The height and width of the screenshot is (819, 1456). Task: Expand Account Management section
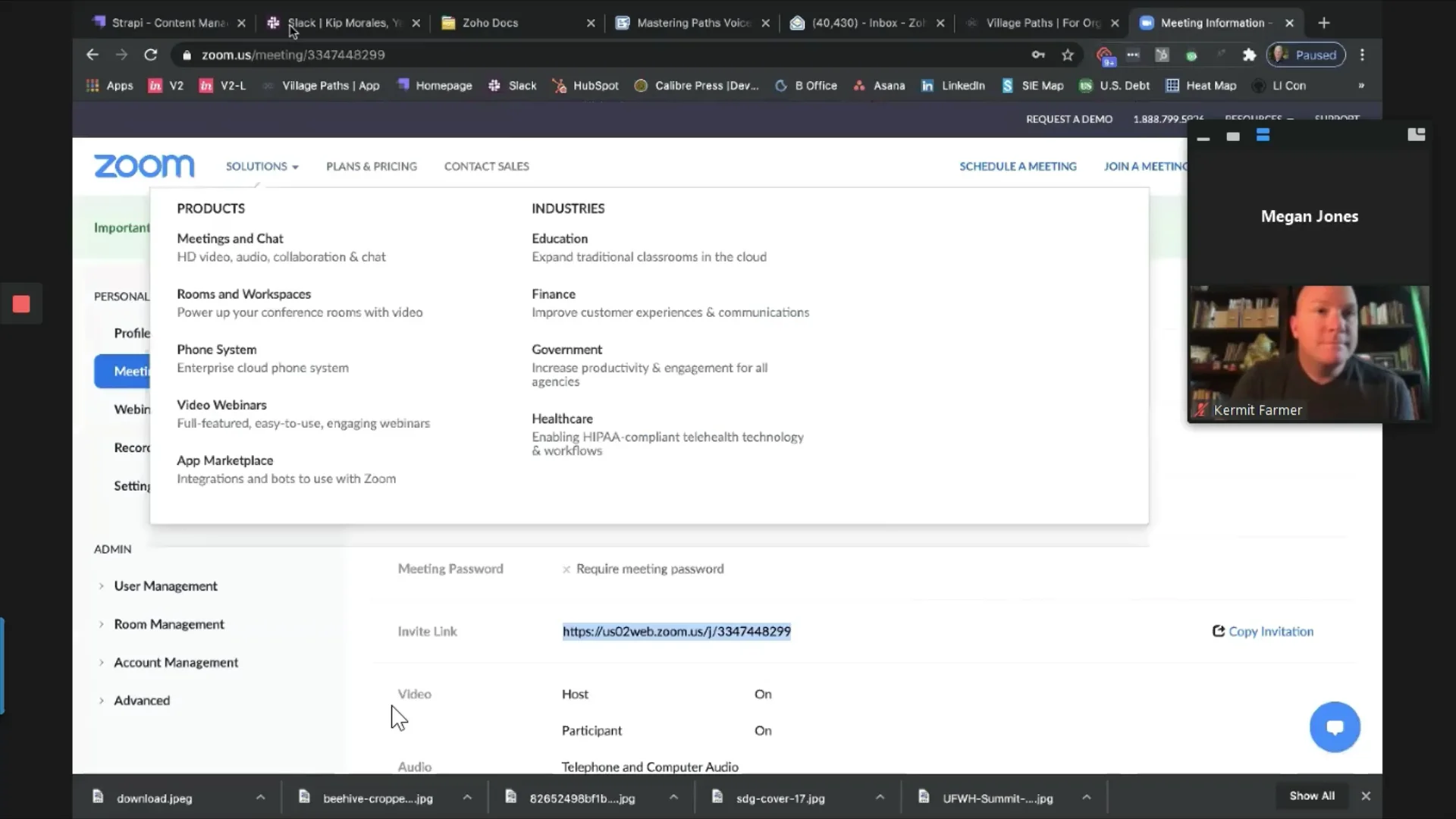pos(176,662)
